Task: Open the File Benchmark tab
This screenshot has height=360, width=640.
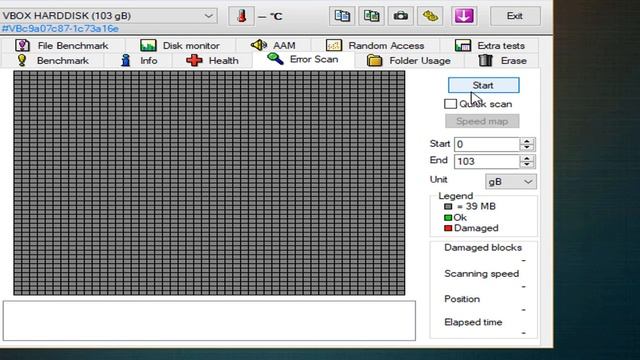Action: point(62,45)
